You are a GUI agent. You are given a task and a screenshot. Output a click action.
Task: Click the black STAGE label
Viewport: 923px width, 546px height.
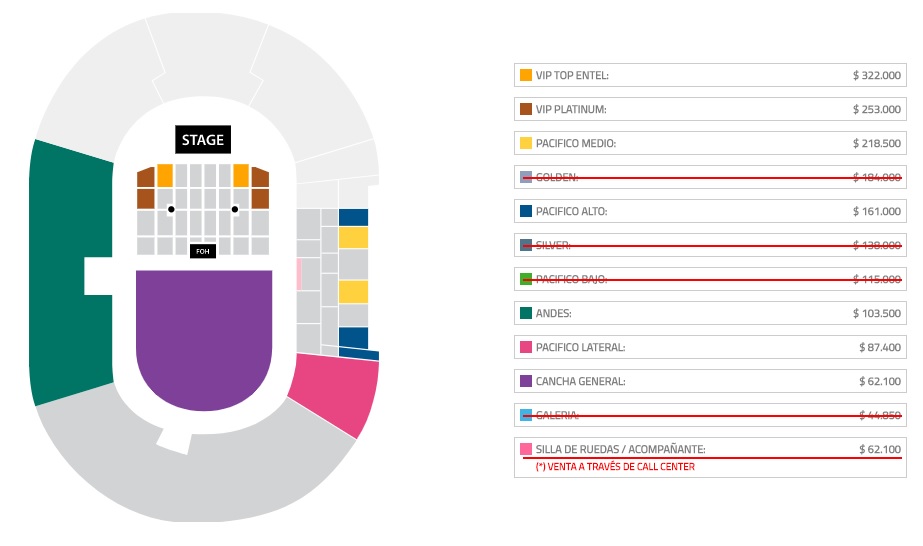tap(202, 140)
